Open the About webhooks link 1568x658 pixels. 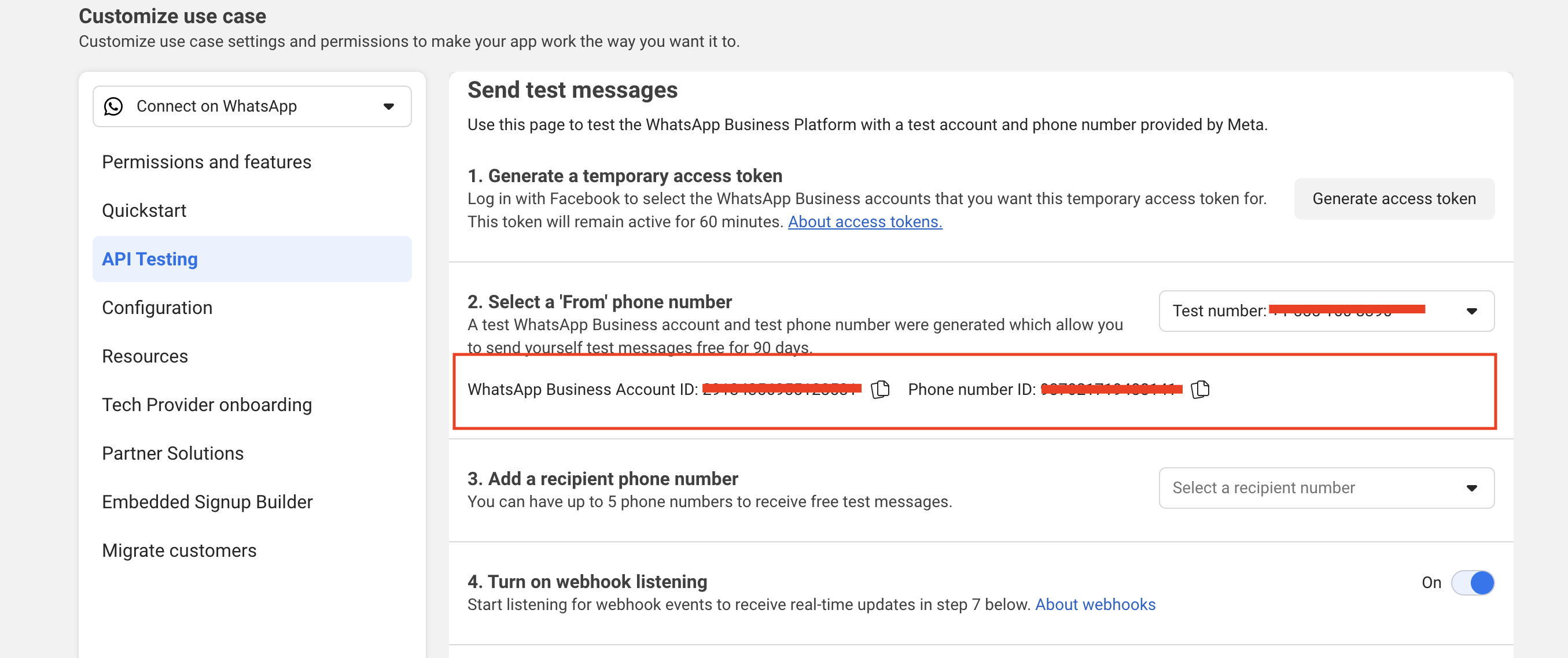1095,604
